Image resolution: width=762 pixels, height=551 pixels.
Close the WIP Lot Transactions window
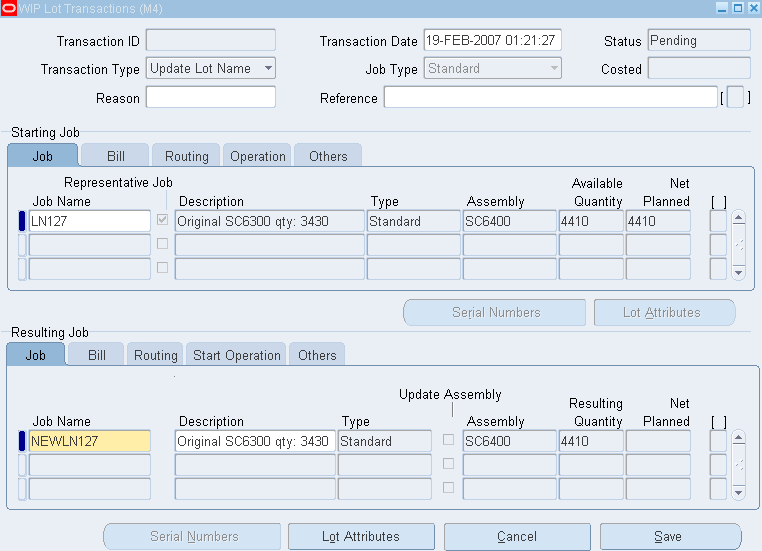(754, 8)
